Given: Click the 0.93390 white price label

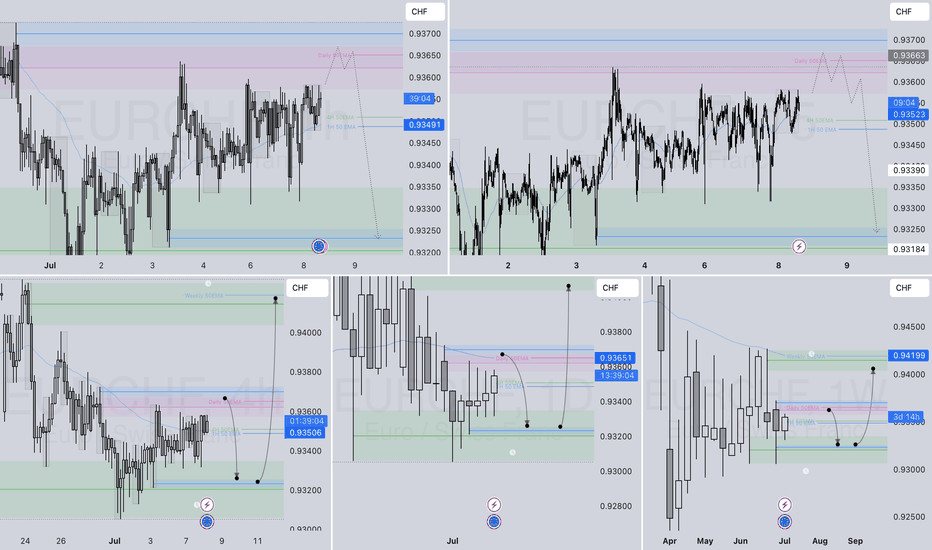Looking at the screenshot, I should point(908,171).
